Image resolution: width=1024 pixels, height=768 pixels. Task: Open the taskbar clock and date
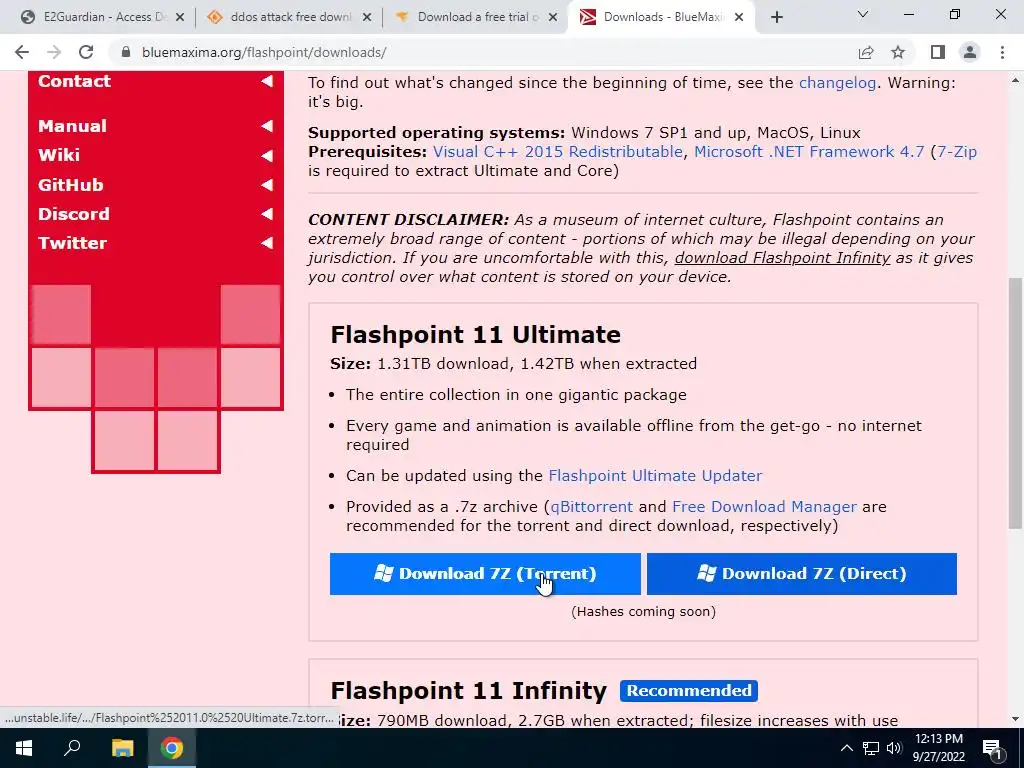click(938, 748)
